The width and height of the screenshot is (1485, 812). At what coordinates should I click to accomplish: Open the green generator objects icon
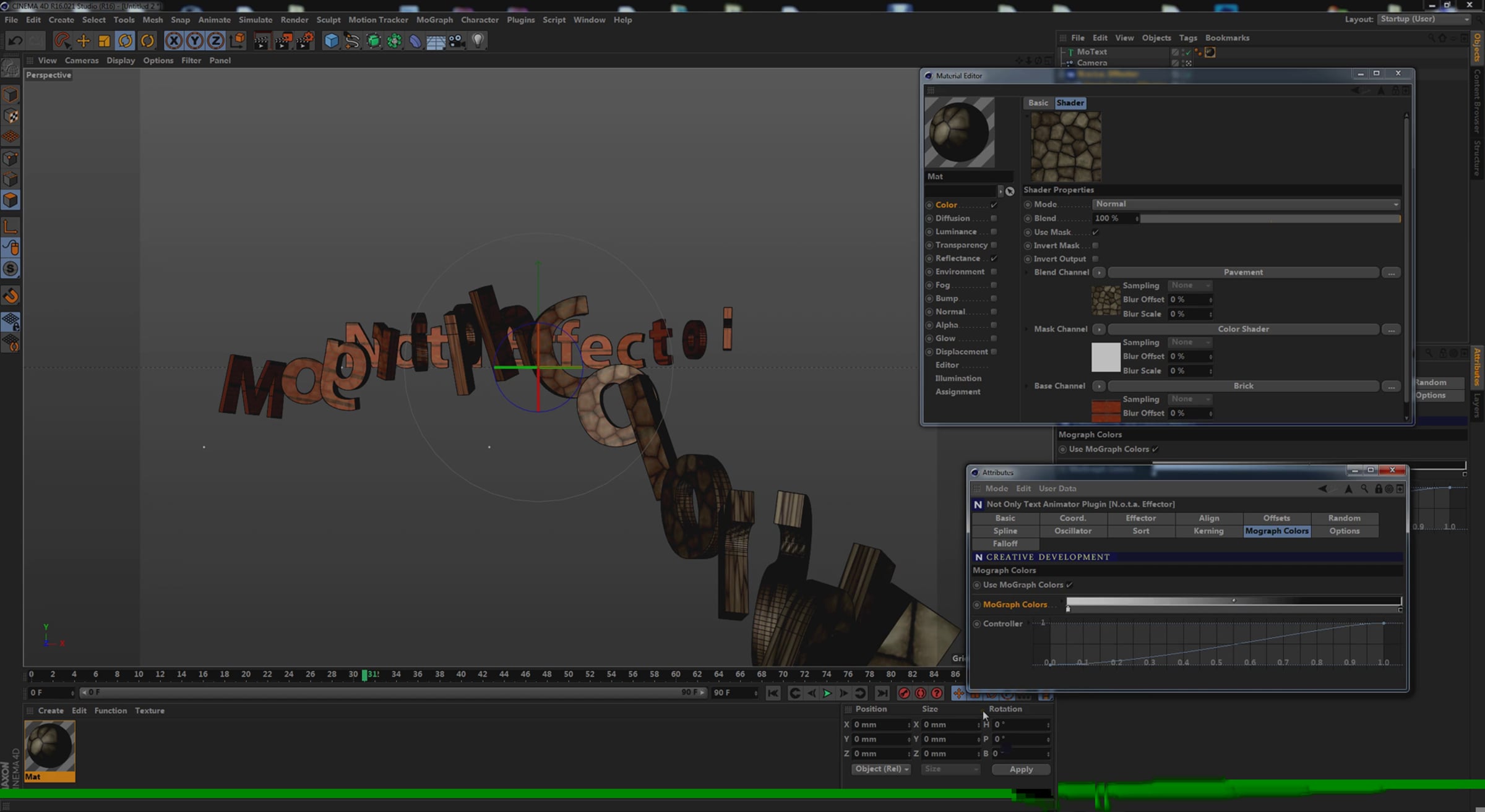click(374, 41)
